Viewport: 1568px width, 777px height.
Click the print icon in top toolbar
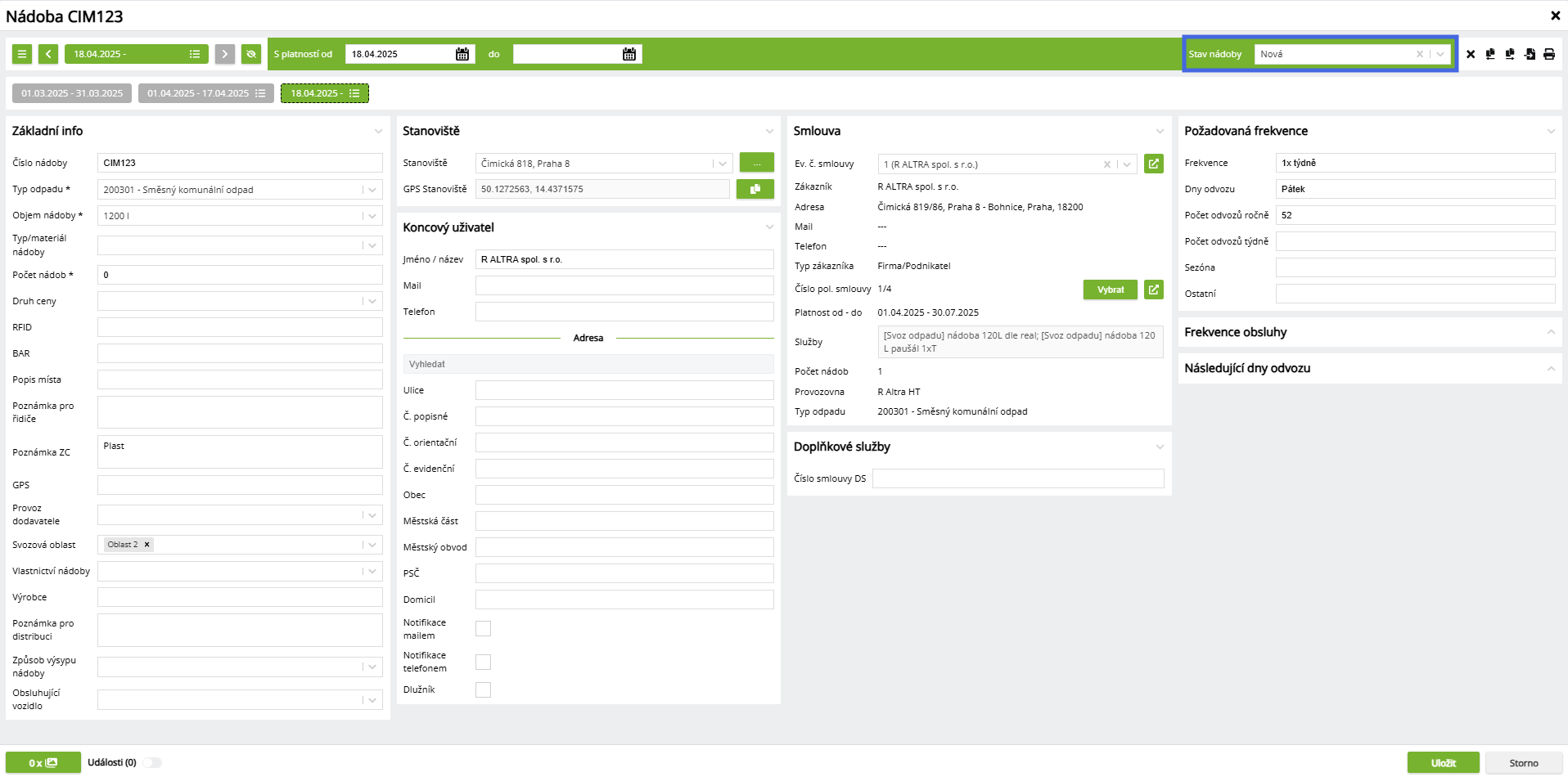(x=1549, y=54)
